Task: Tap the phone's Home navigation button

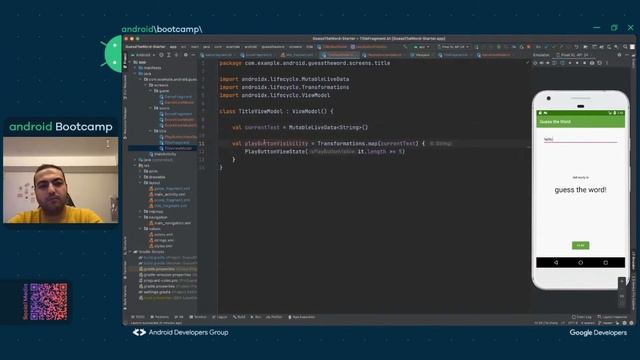Action: [x=580, y=262]
